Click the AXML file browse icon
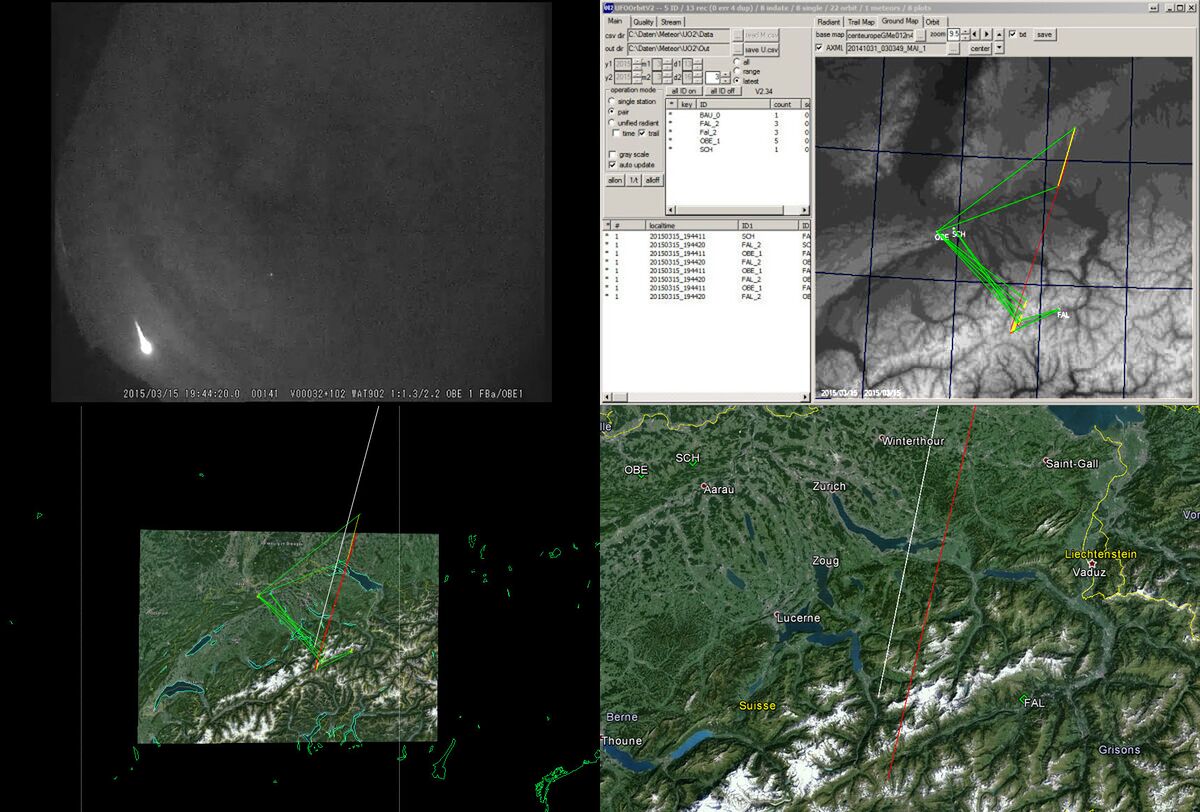The image size is (1200, 812). 954,48
